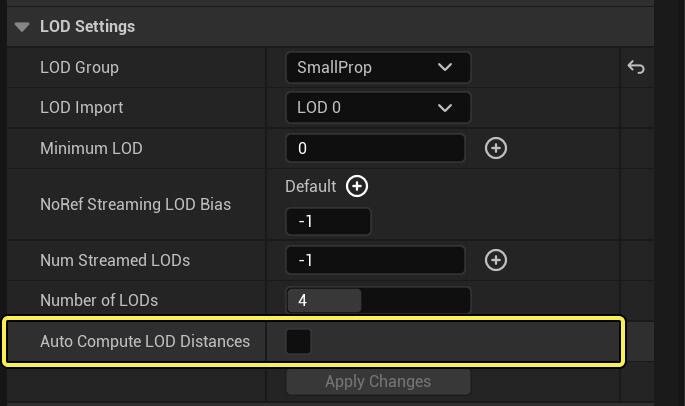The height and width of the screenshot is (406, 685).
Task: Select the Minimum LOD property label
Action: pyautogui.click(x=91, y=148)
